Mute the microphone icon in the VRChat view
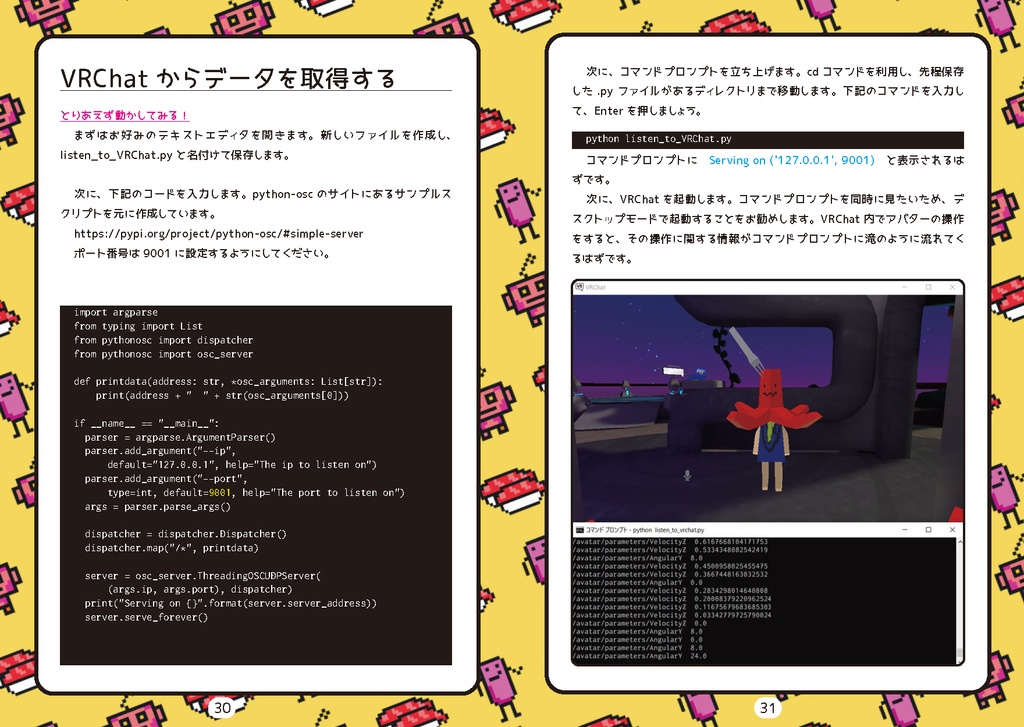Image resolution: width=1024 pixels, height=727 pixels. [687, 475]
